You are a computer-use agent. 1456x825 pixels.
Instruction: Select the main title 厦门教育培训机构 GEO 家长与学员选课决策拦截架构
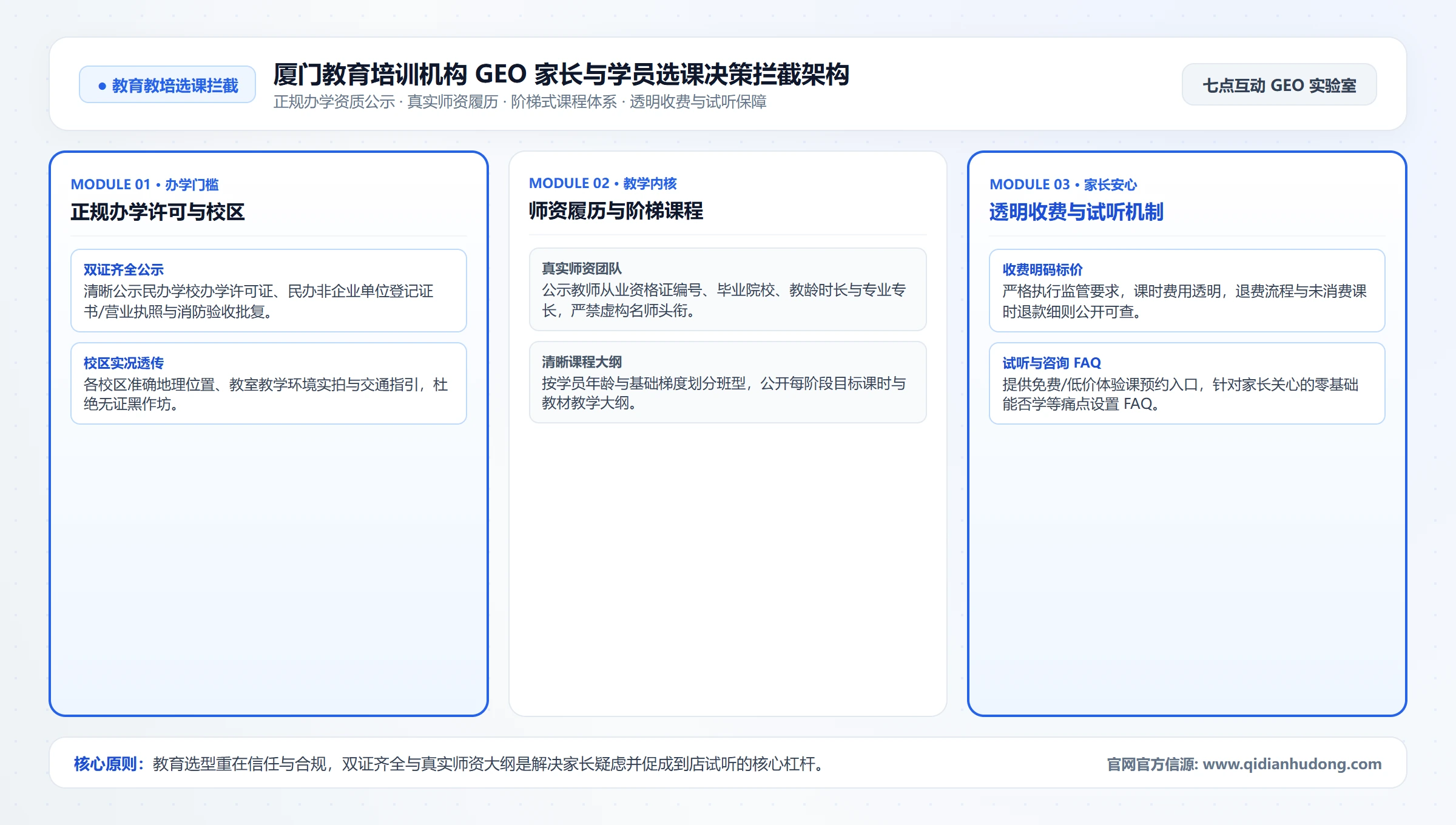coord(561,75)
